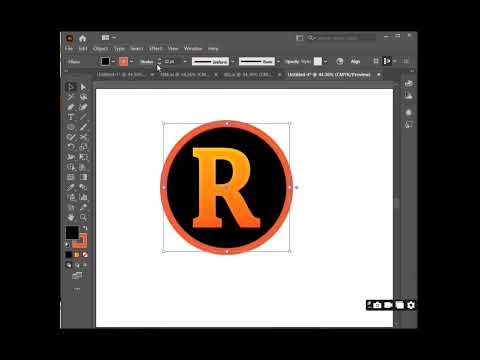
Task: Click the control-bar orange stroke swatch
Action: pyautogui.click(x=124, y=61)
